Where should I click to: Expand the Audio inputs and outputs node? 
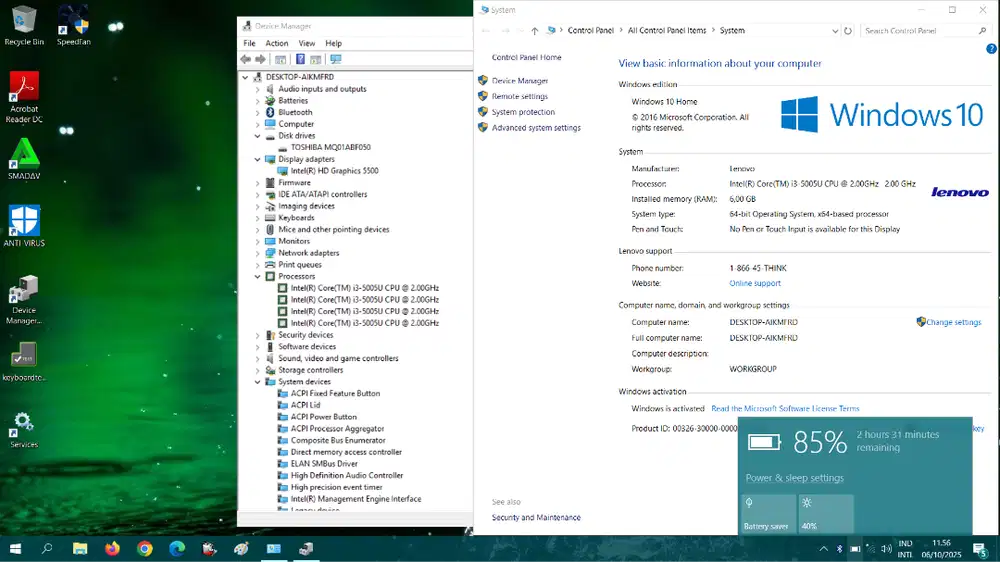(258, 89)
